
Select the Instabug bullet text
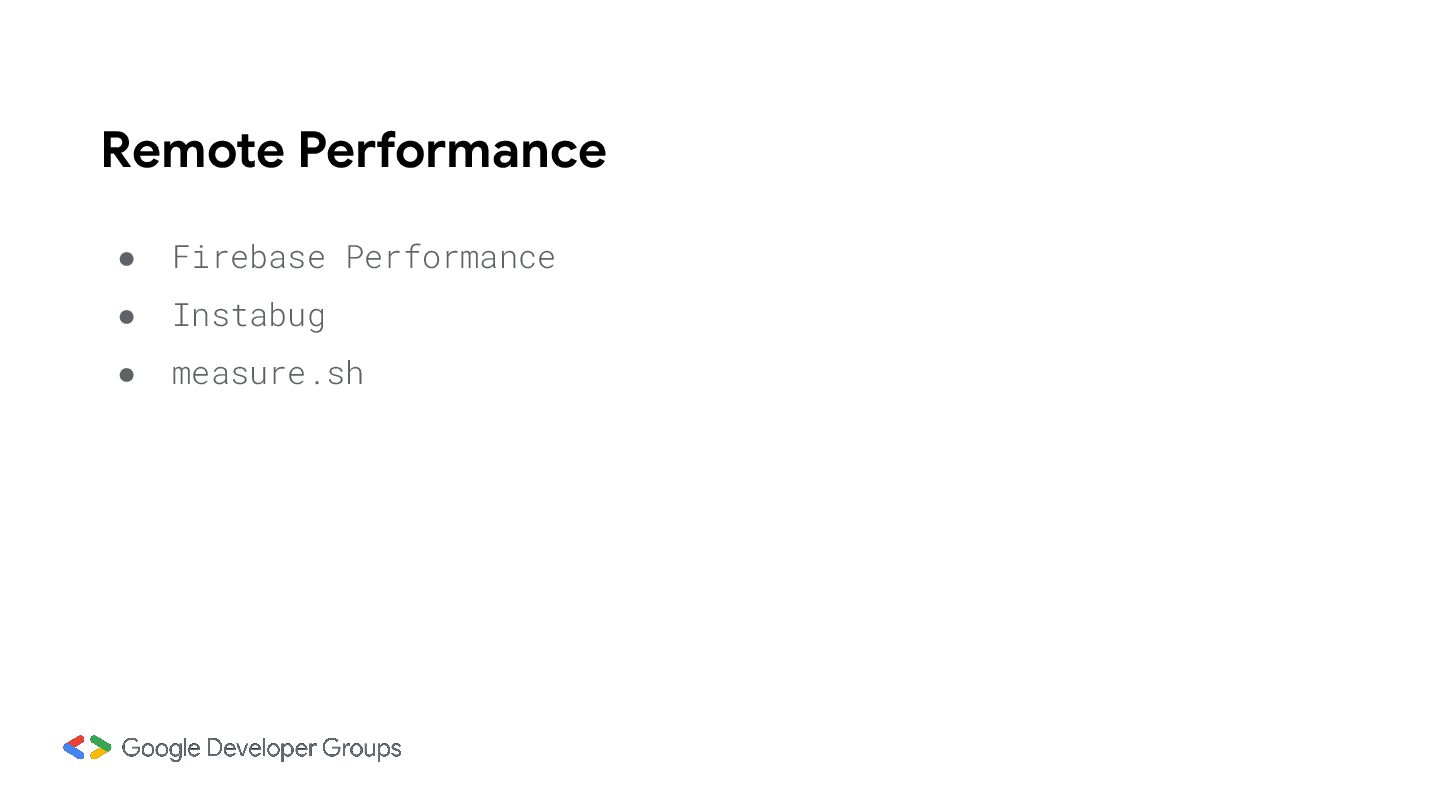coord(249,316)
